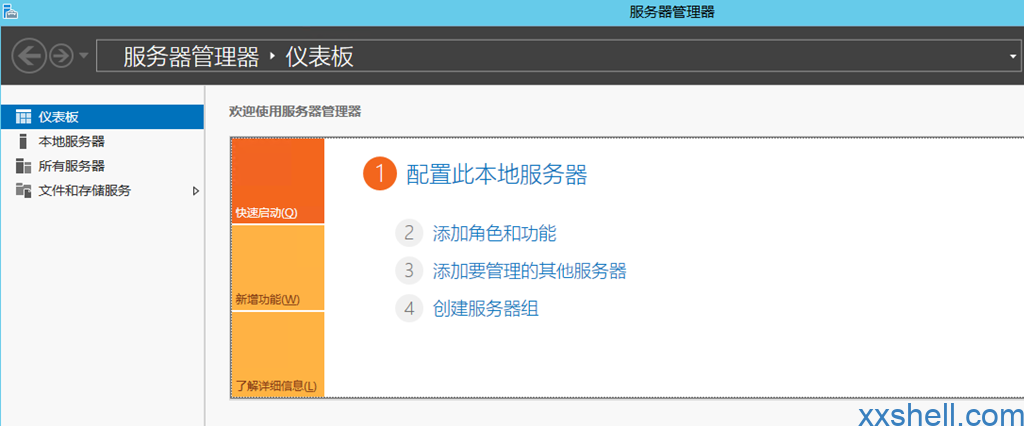Click the Server Manager title bar icon
The image size is (1024, 426).
click(9, 11)
